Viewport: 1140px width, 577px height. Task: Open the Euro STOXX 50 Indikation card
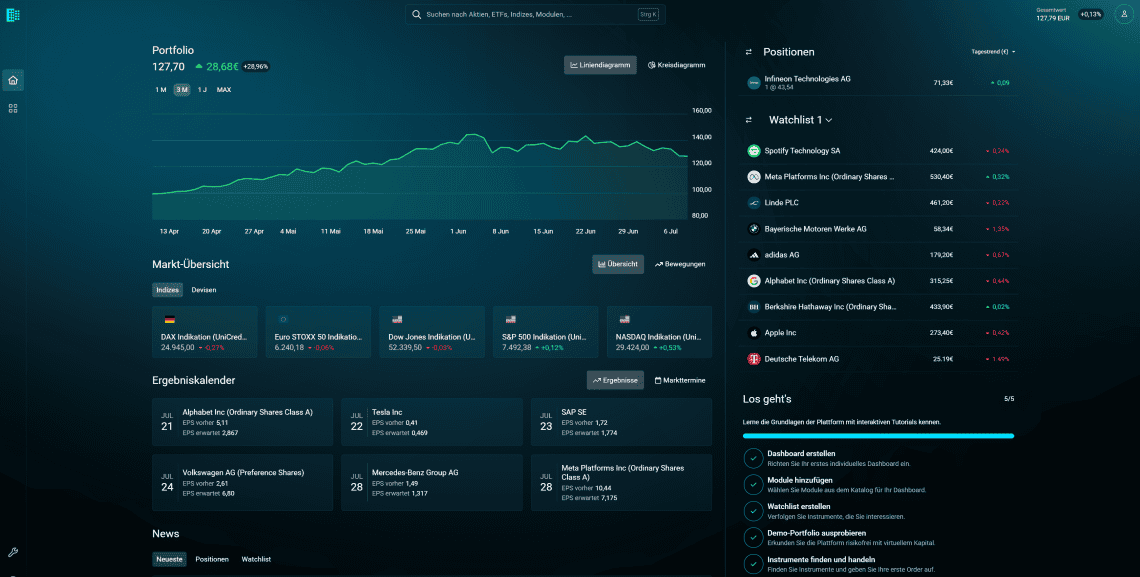pos(318,332)
